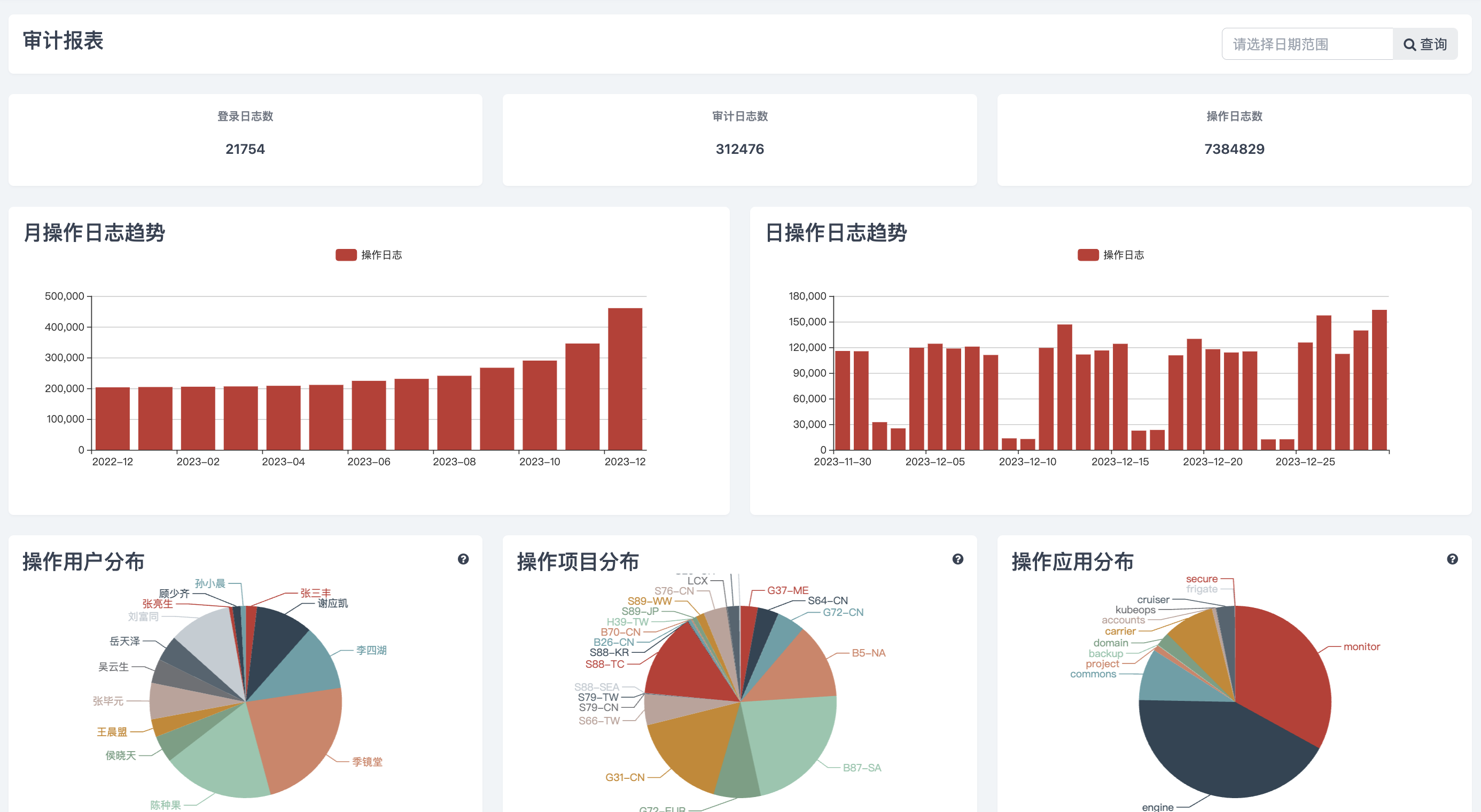
Task: Click the help icon on 操作应用分布 card
Action: 1452,559
